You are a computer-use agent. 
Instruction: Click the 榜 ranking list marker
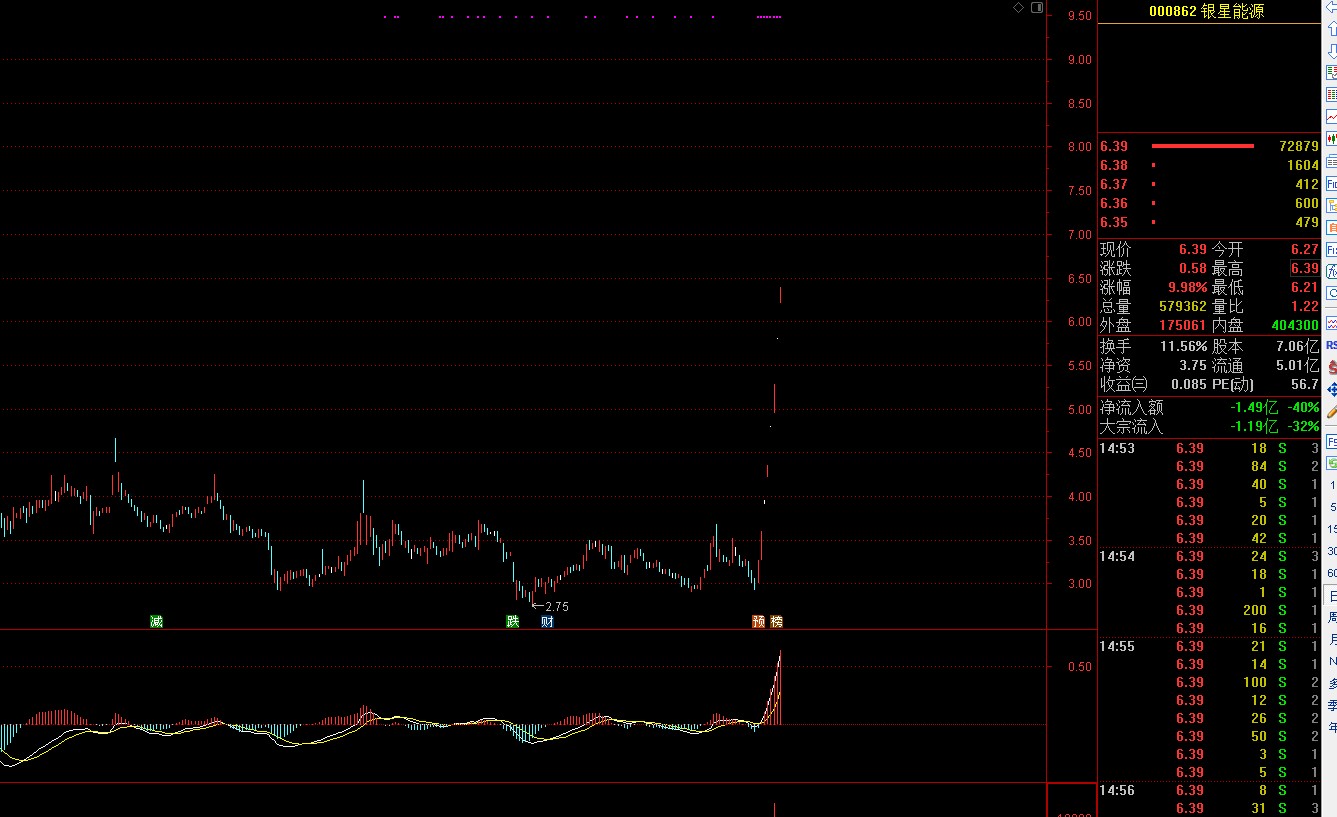pyautogui.click(x=777, y=621)
